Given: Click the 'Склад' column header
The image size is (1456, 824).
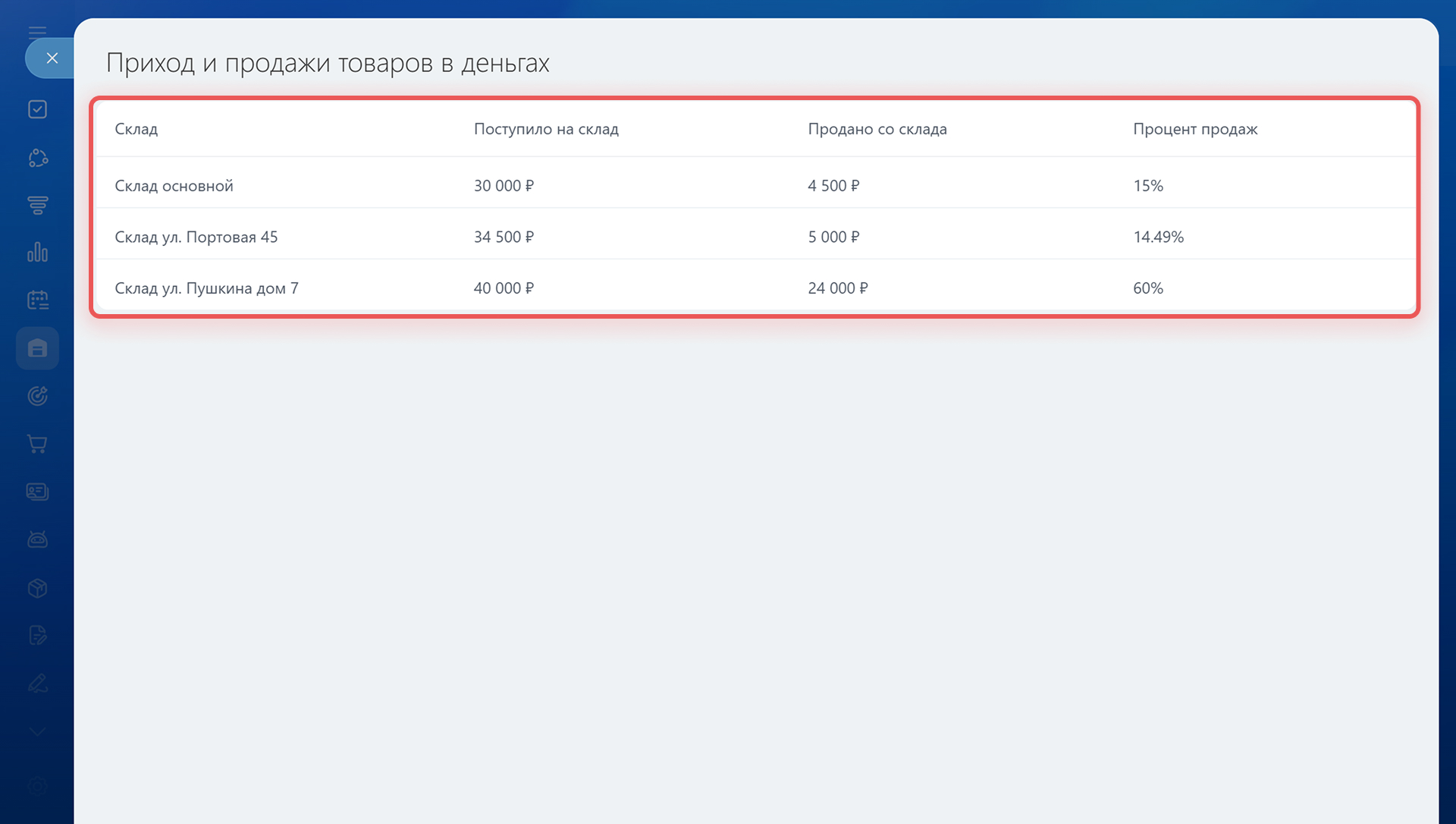Looking at the screenshot, I should 136,129.
